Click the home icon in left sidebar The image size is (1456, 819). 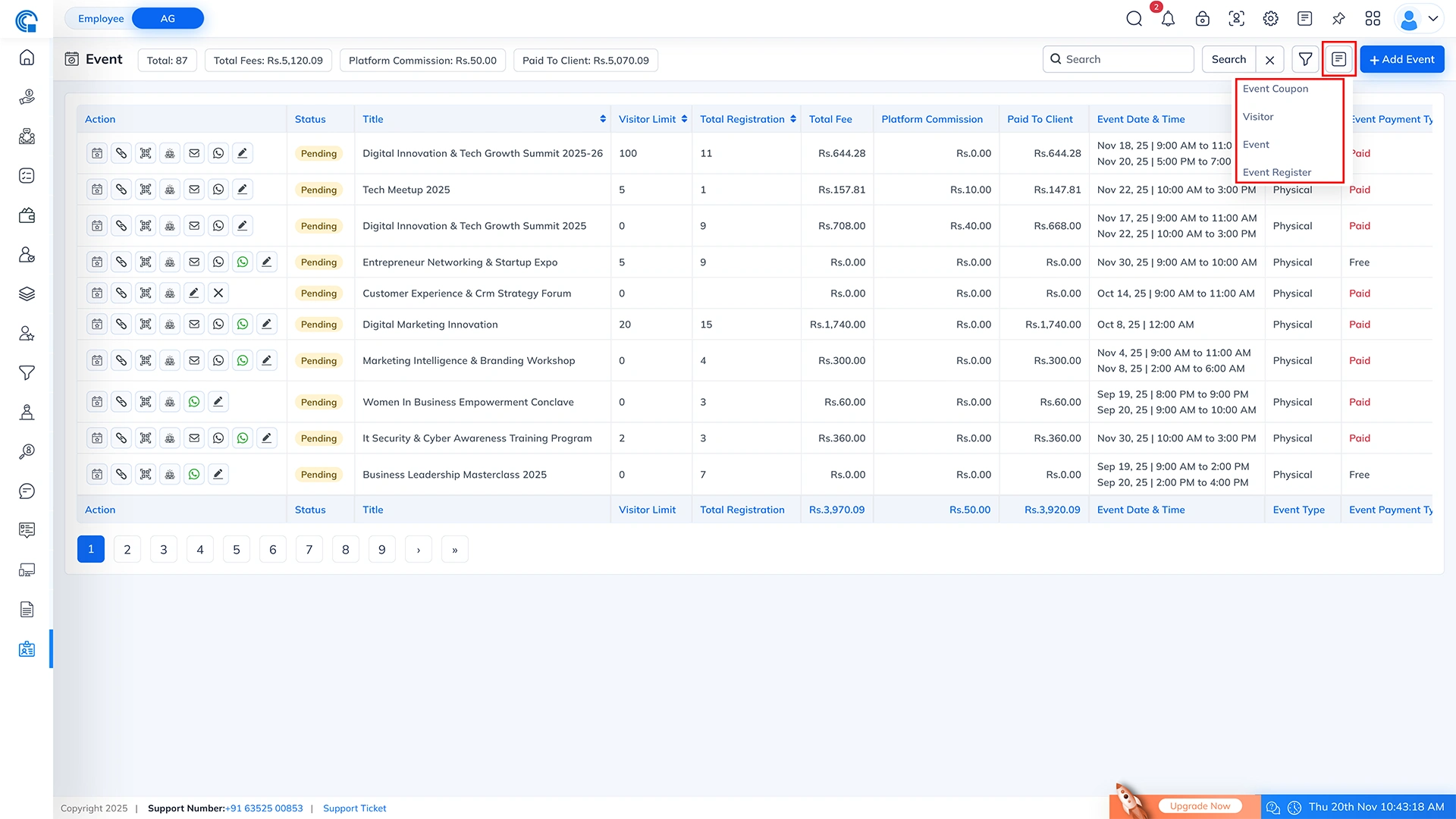27,58
